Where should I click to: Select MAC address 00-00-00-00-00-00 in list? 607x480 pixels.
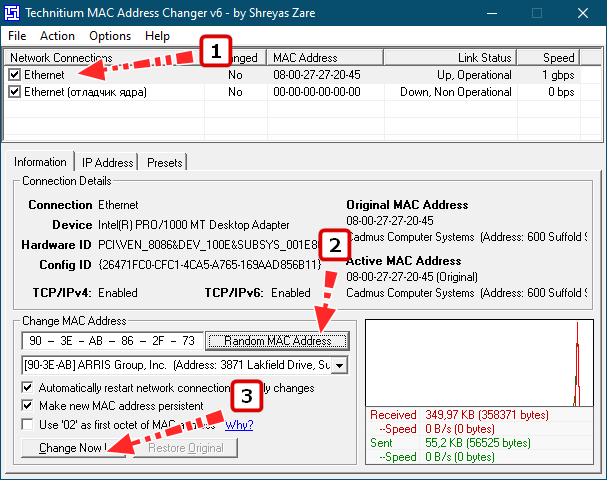point(317,92)
